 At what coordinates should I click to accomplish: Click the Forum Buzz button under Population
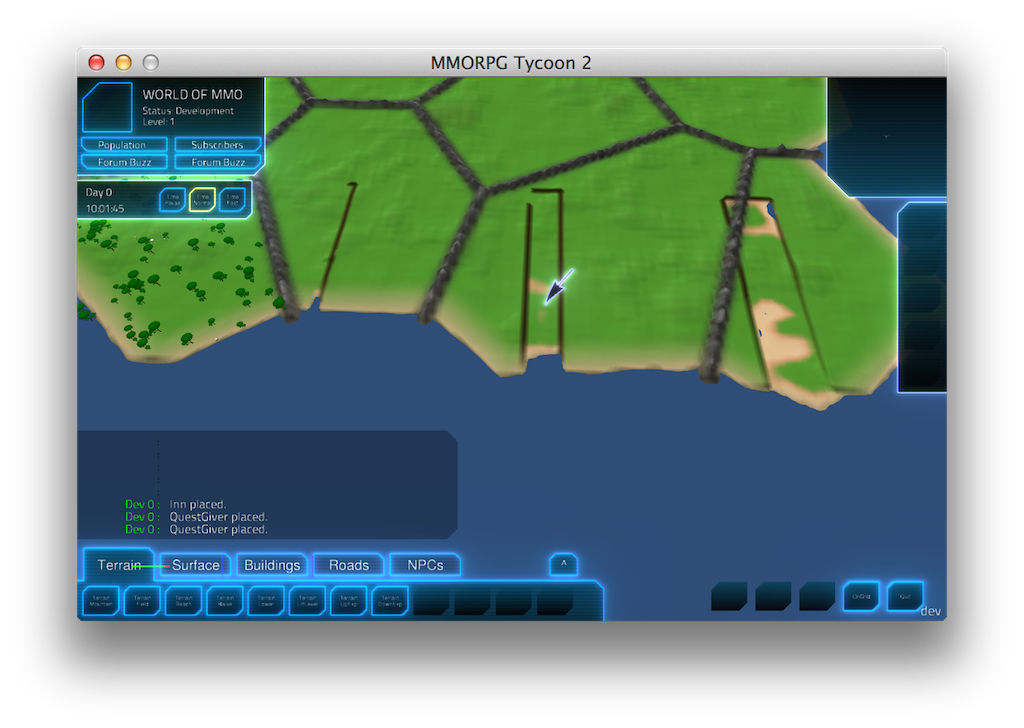124,161
